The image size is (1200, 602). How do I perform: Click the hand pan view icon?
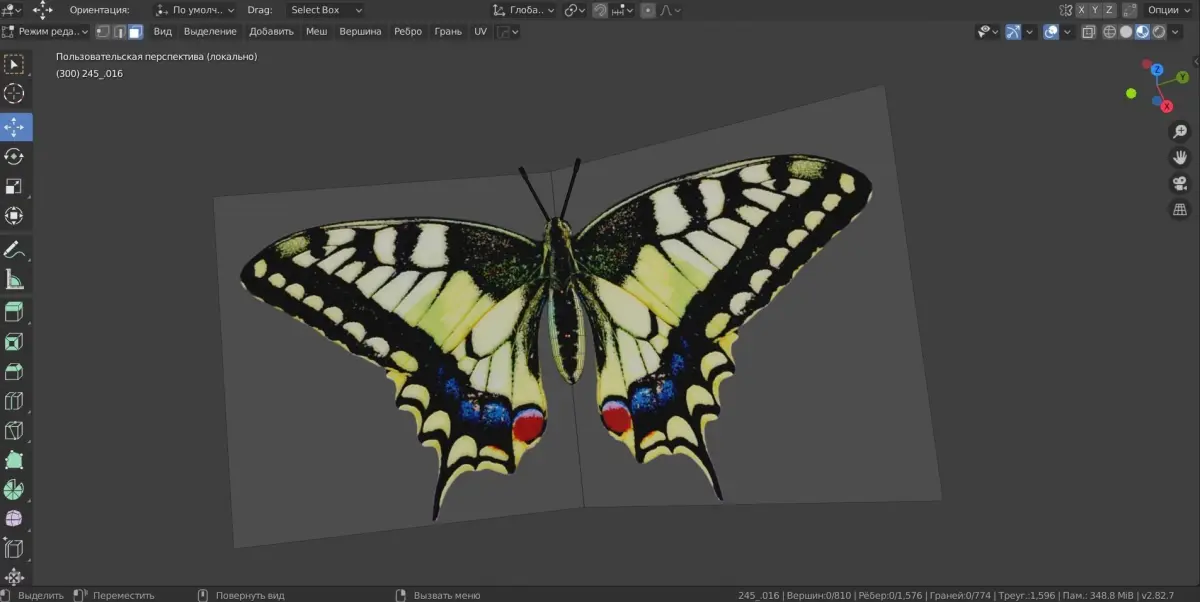point(1180,157)
